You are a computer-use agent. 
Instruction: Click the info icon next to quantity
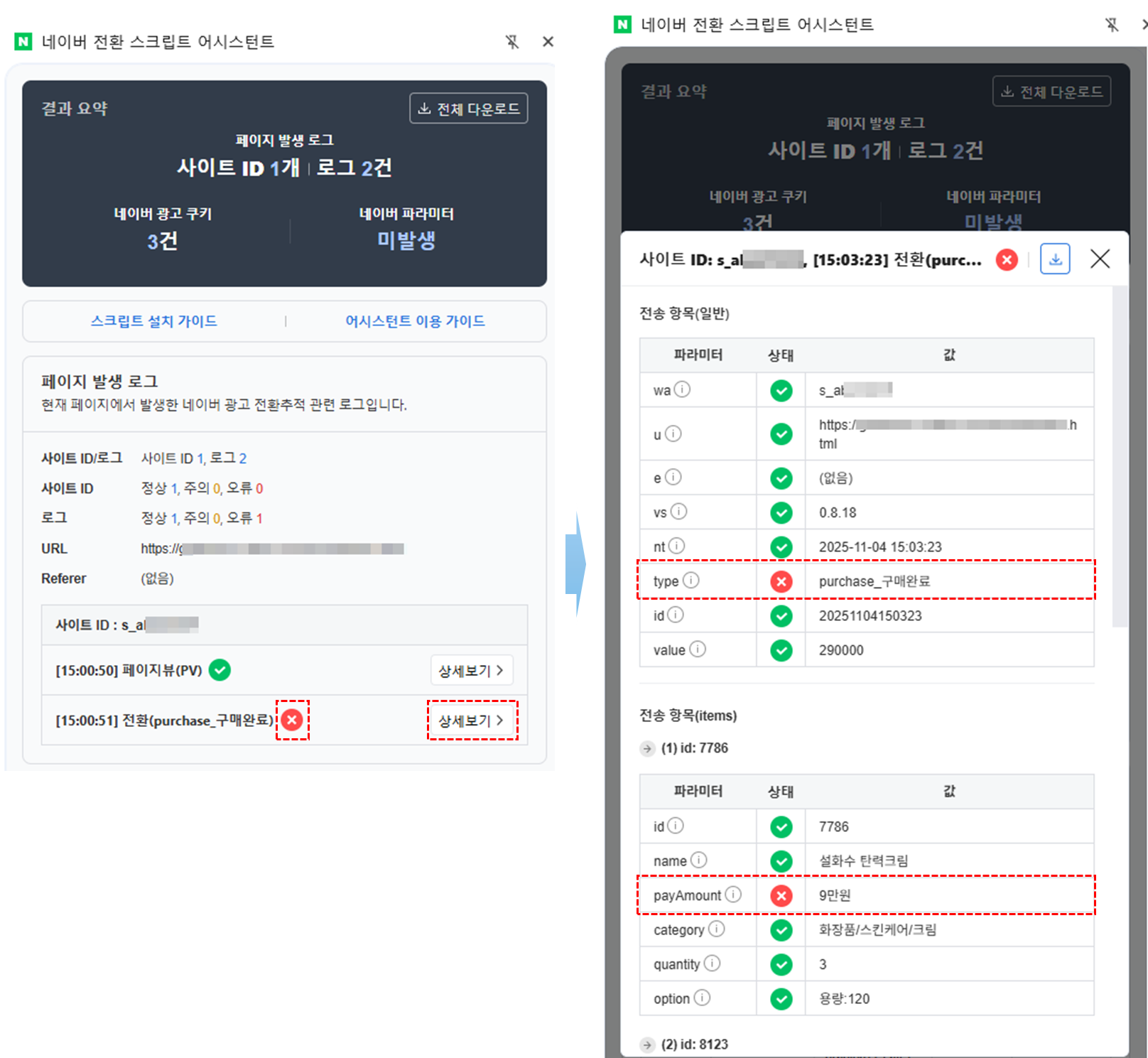pyautogui.click(x=712, y=963)
